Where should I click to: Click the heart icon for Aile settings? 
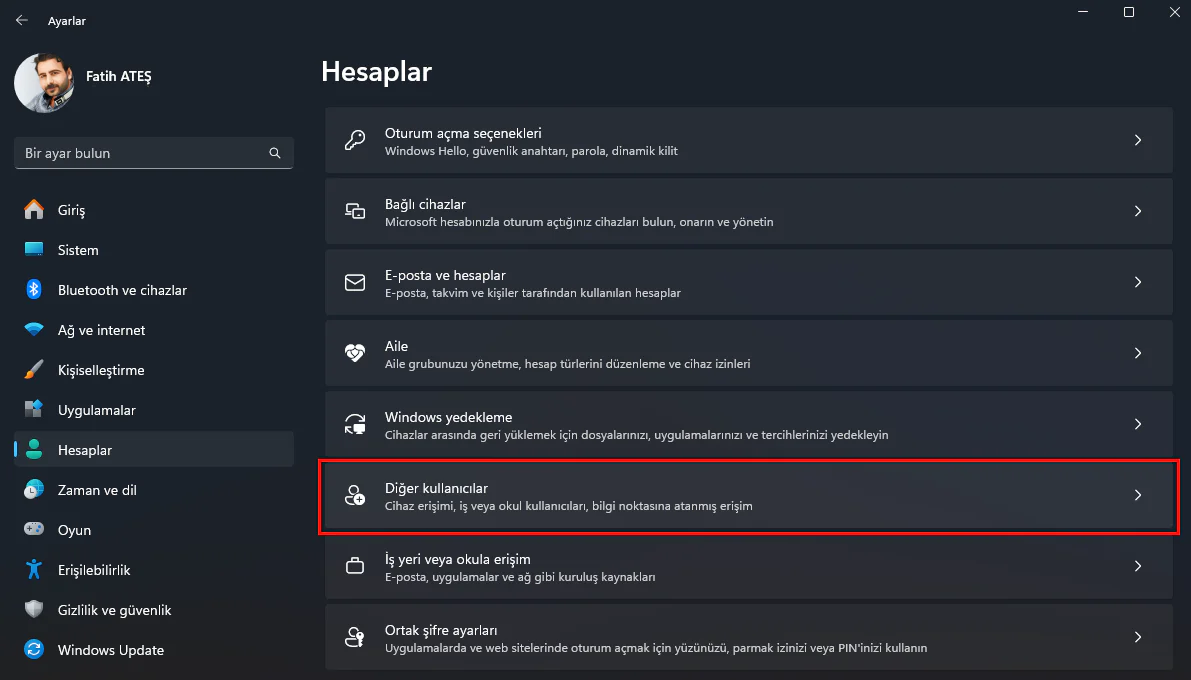point(355,353)
